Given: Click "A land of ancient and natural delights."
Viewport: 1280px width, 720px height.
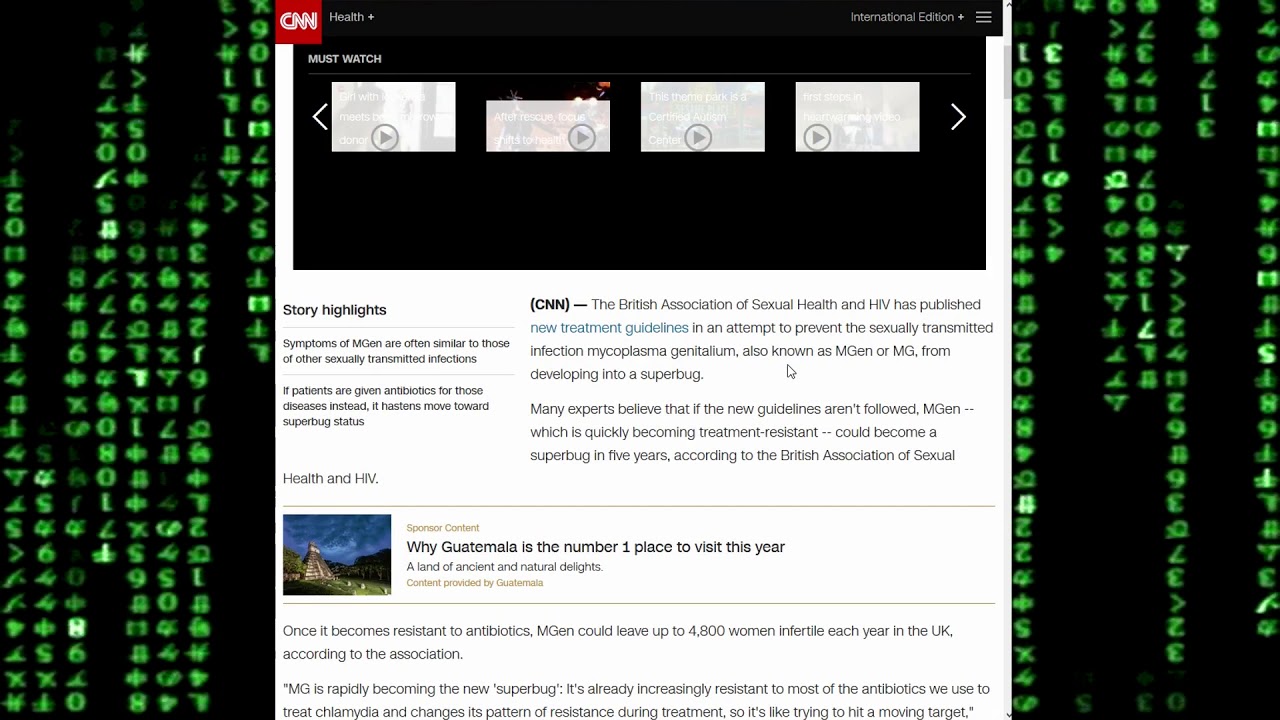Looking at the screenshot, I should coord(504,567).
